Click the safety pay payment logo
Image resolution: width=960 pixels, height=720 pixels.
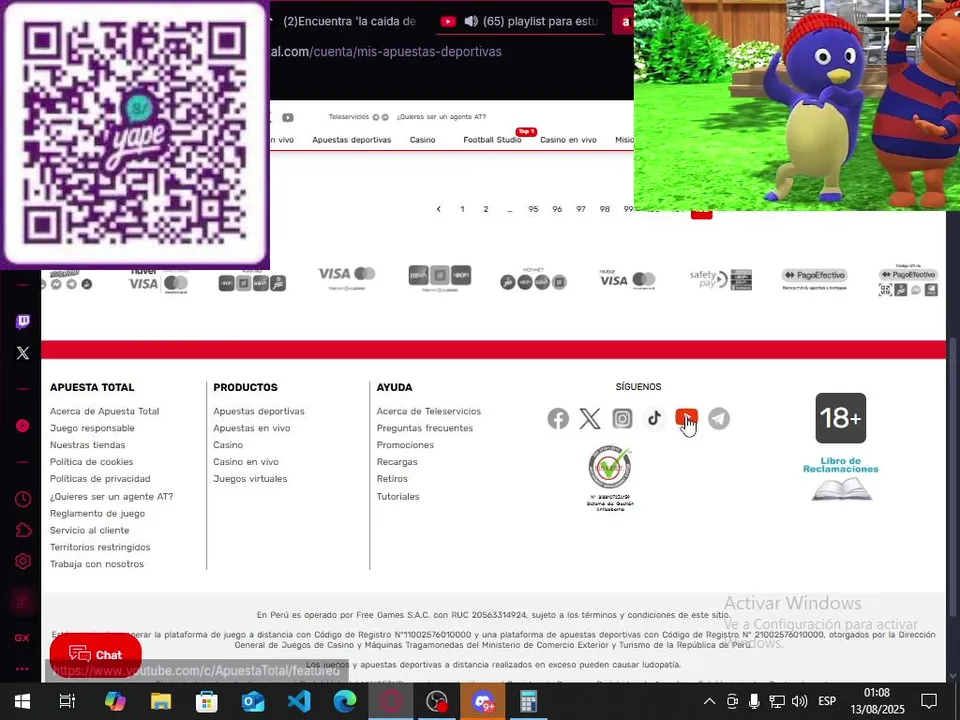(721, 279)
